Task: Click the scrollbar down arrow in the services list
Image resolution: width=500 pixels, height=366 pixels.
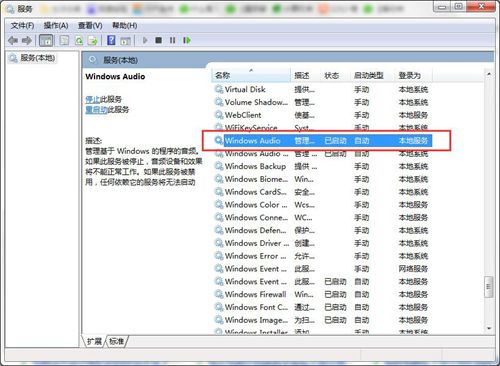Action: [x=489, y=329]
